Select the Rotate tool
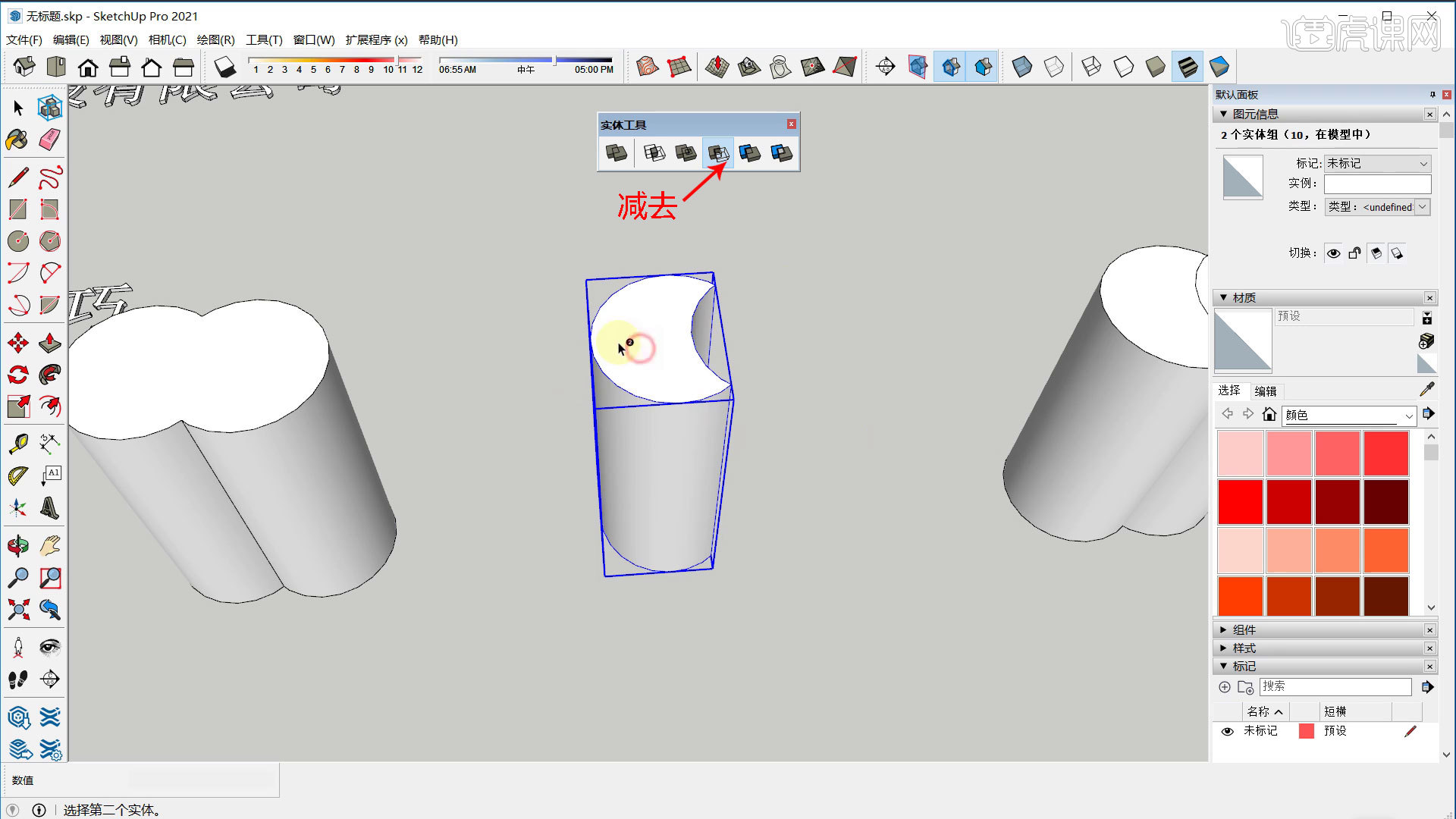 pos(18,375)
